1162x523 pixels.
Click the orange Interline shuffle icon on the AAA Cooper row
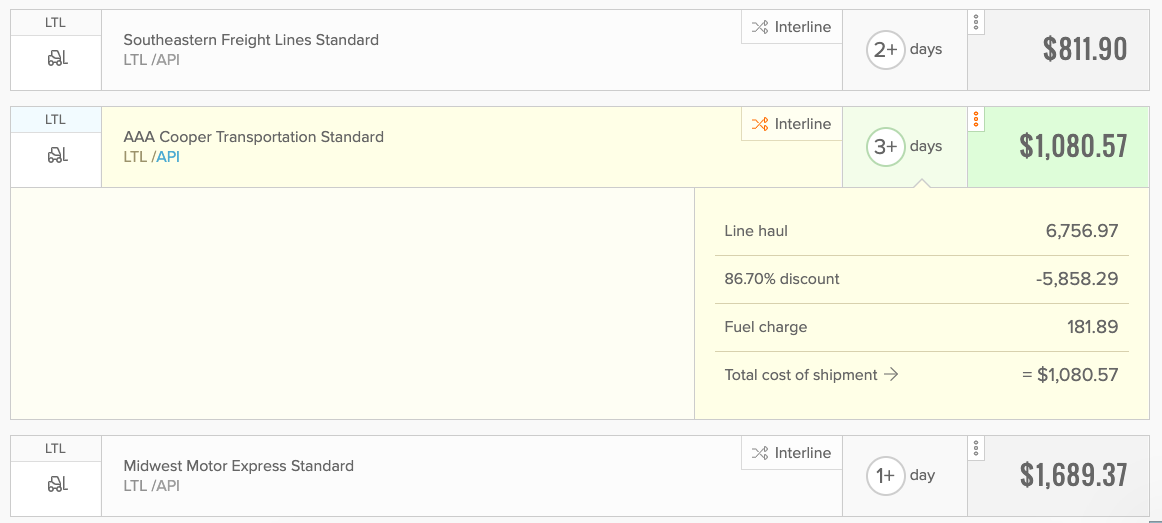pyautogui.click(x=760, y=124)
